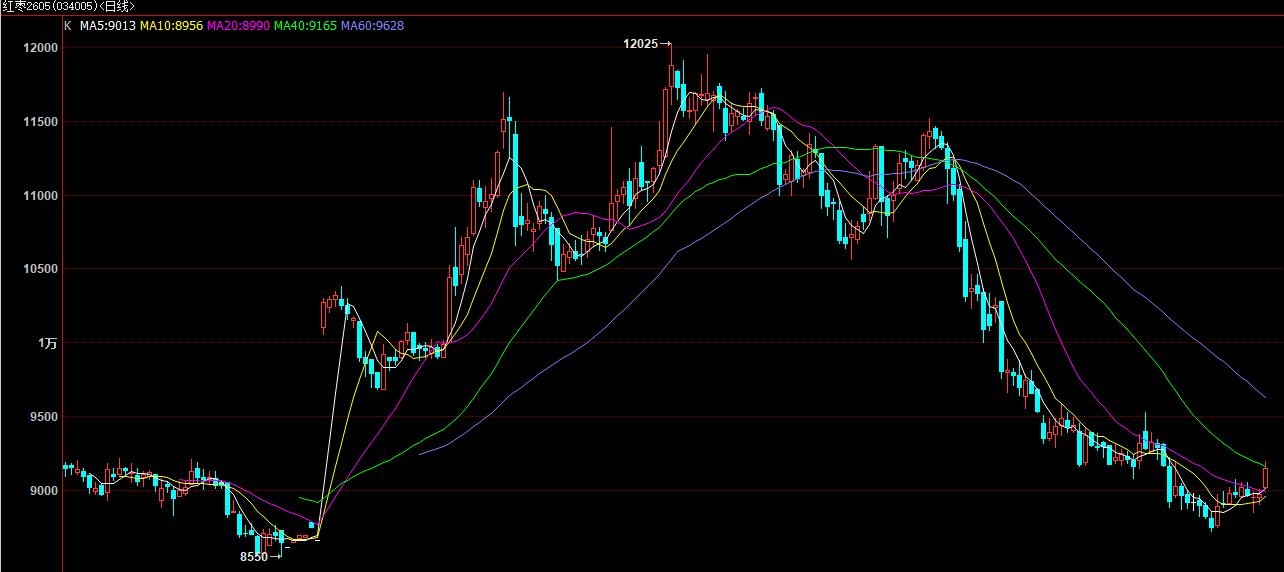The height and width of the screenshot is (572, 1284).
Task: Click the 1万 price axis label
Action: pyautogui.click(x=48, y=343)
